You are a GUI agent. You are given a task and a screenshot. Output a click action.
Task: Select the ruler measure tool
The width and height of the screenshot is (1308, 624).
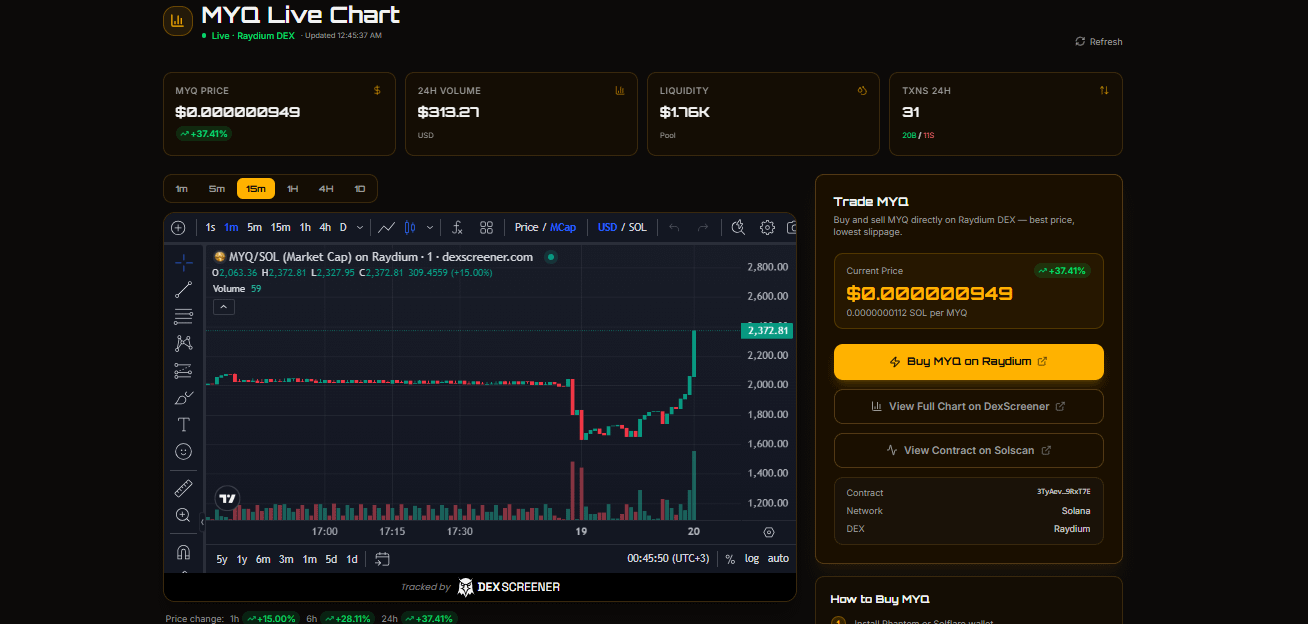tap(184, 488)
